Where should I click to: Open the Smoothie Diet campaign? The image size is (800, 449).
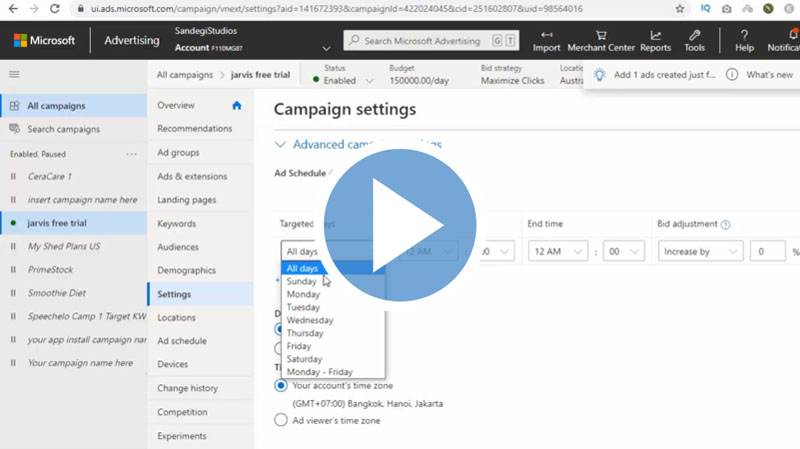click(57, 293)
